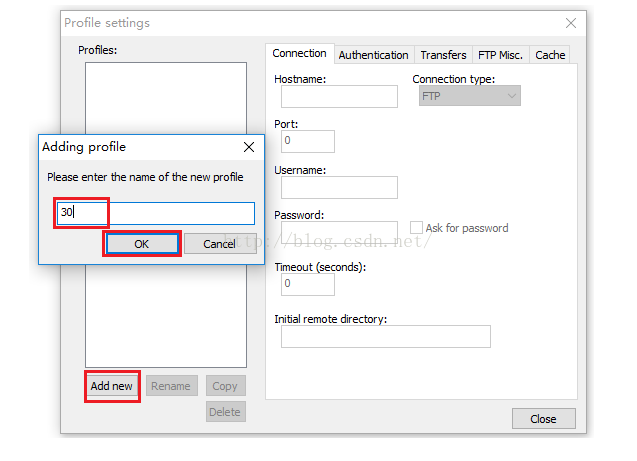This screenshot has height=461, width=637.
Task: Focus the Username text box
Action: coord(339,187)
